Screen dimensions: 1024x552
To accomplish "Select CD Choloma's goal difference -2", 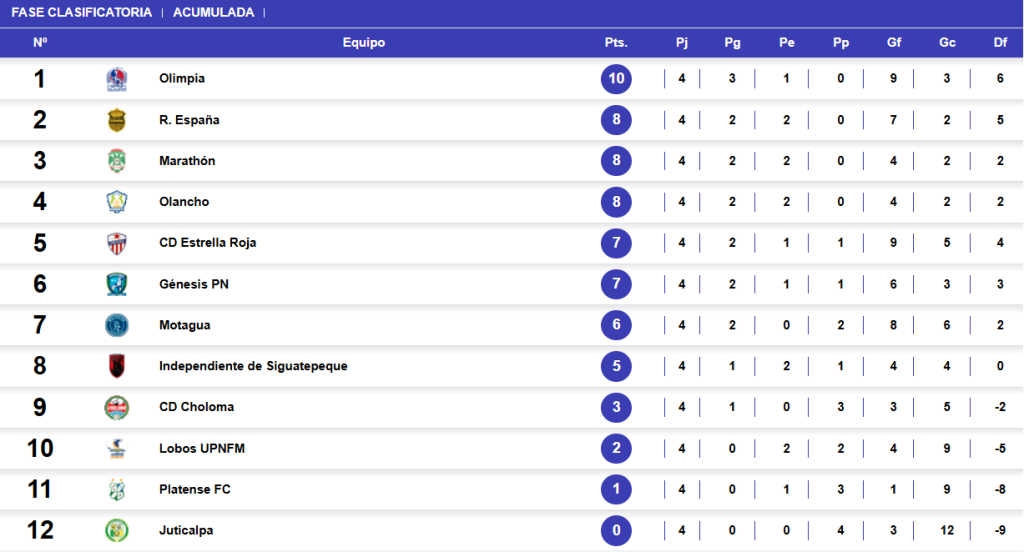I will [x=1000, y=407].
